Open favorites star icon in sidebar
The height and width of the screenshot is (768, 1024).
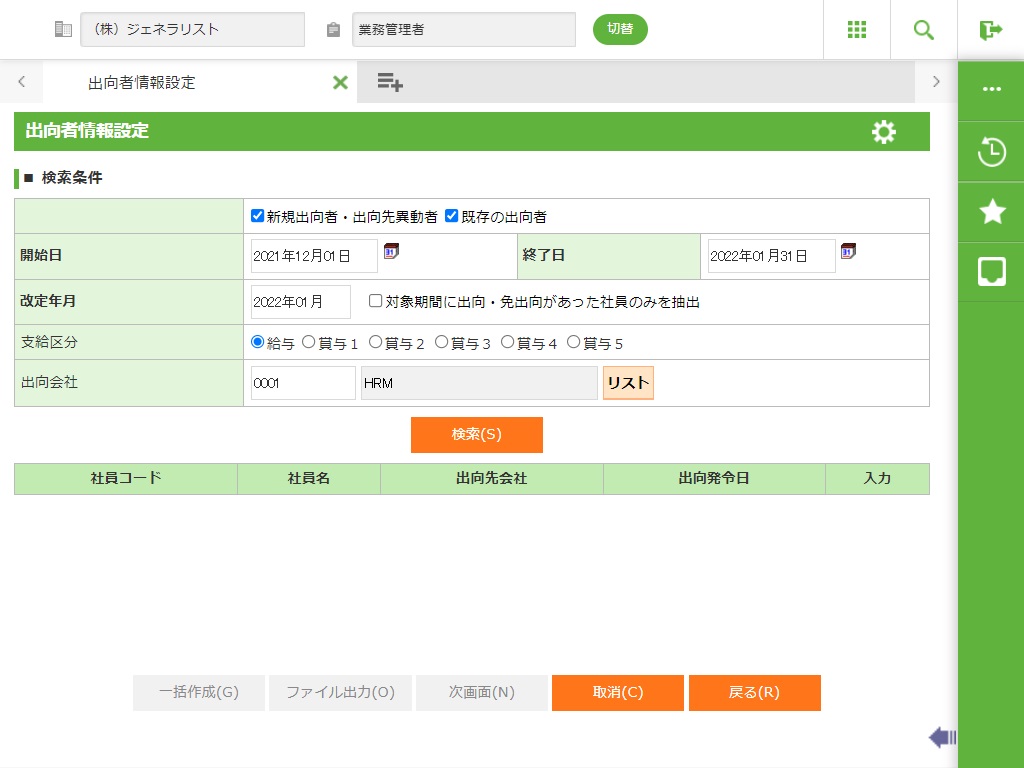(x=991, y=211)
